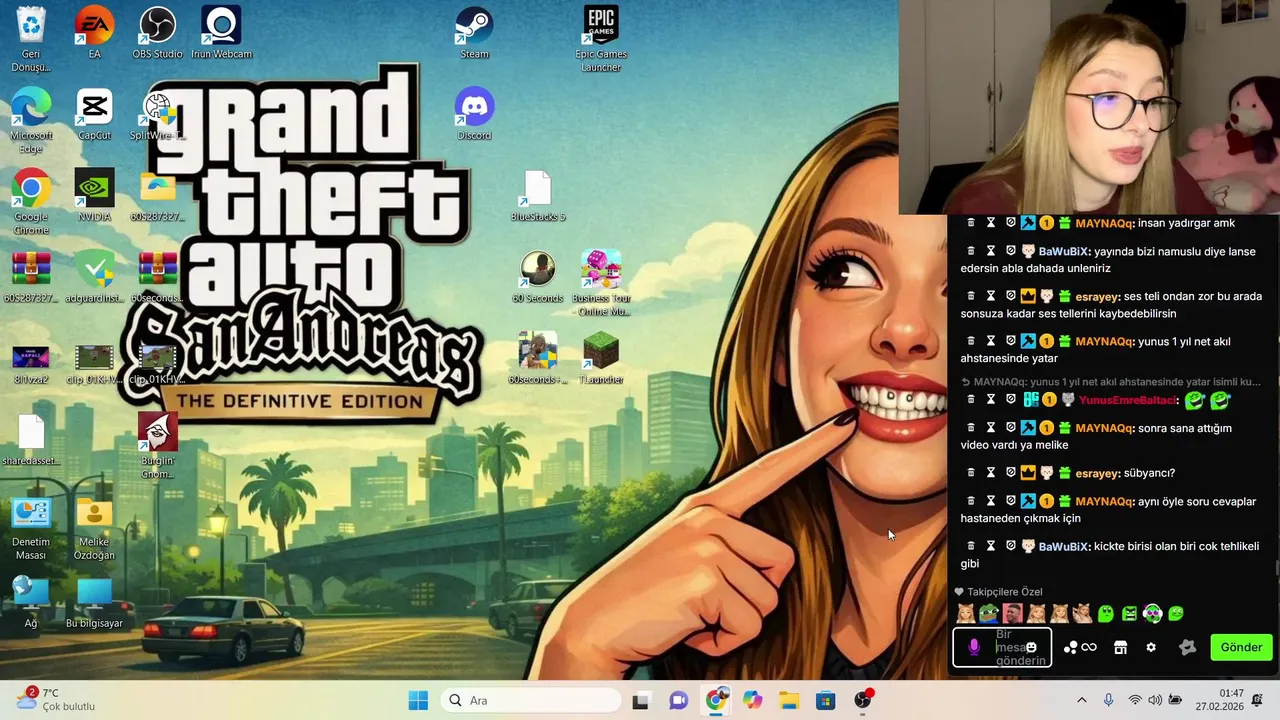This screenshot has width=1280, height=720.
Task: Click the purple microphone in chat box
Action: pos(974,647)
